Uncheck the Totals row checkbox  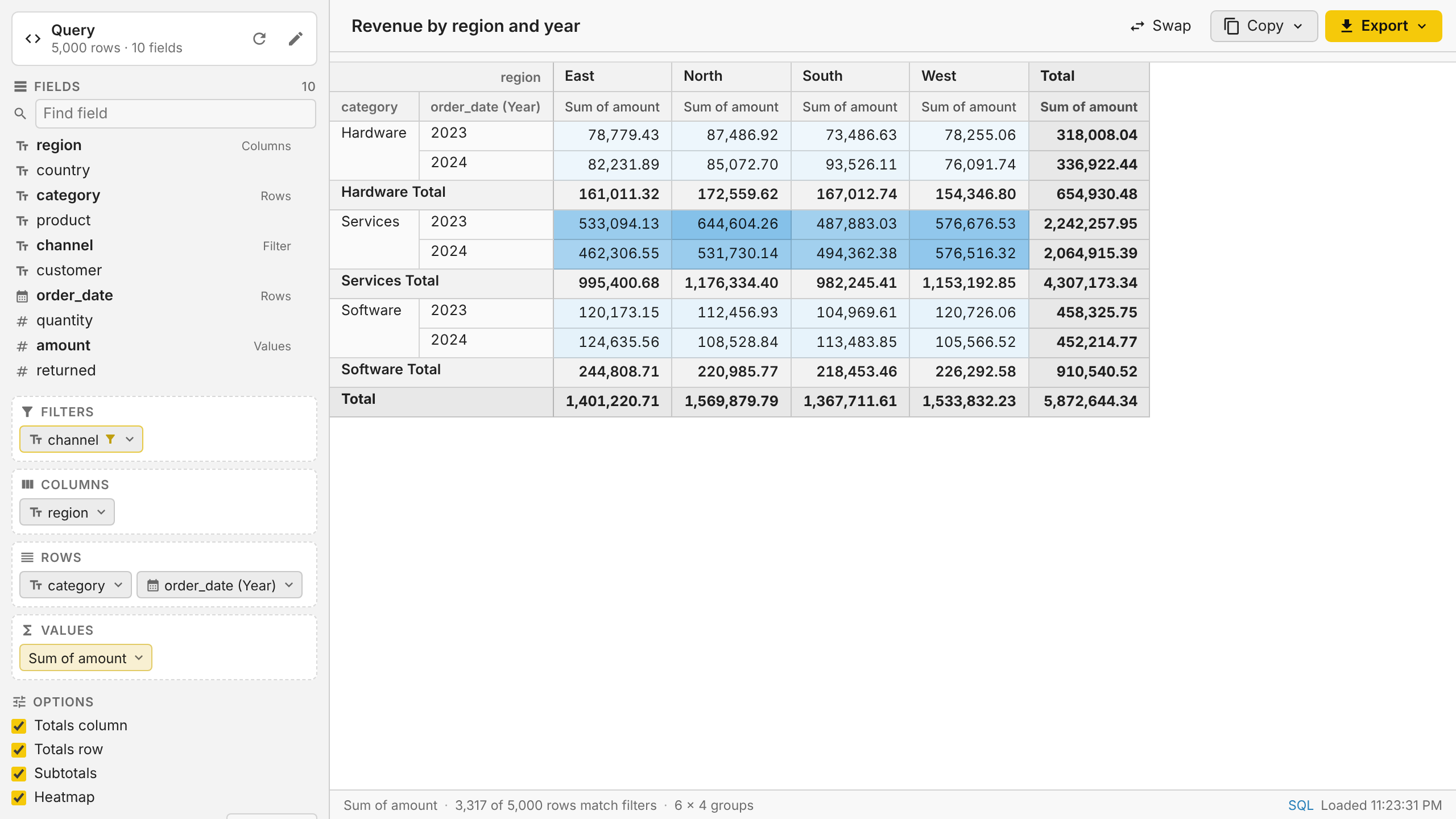pos(19,750)
